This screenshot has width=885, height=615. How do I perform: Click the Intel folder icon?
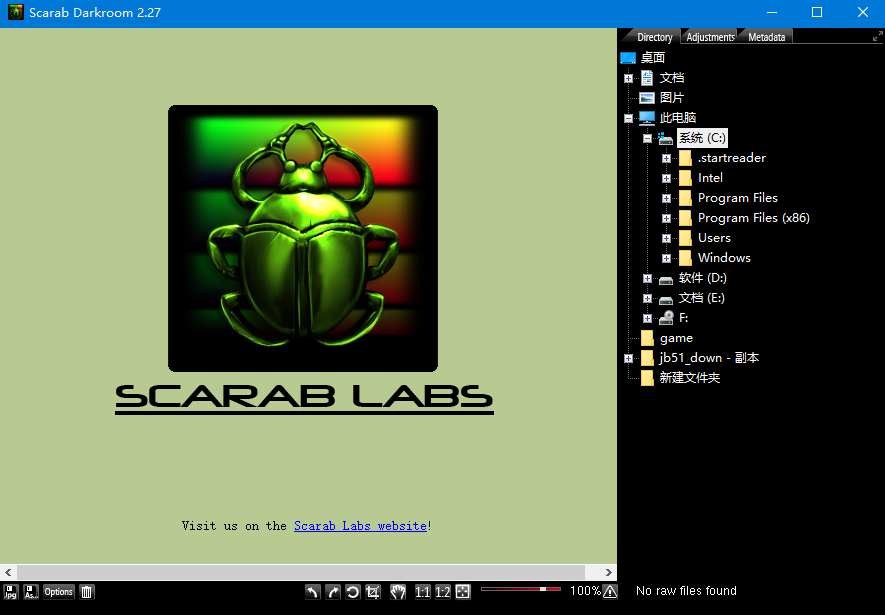point(685,178)
